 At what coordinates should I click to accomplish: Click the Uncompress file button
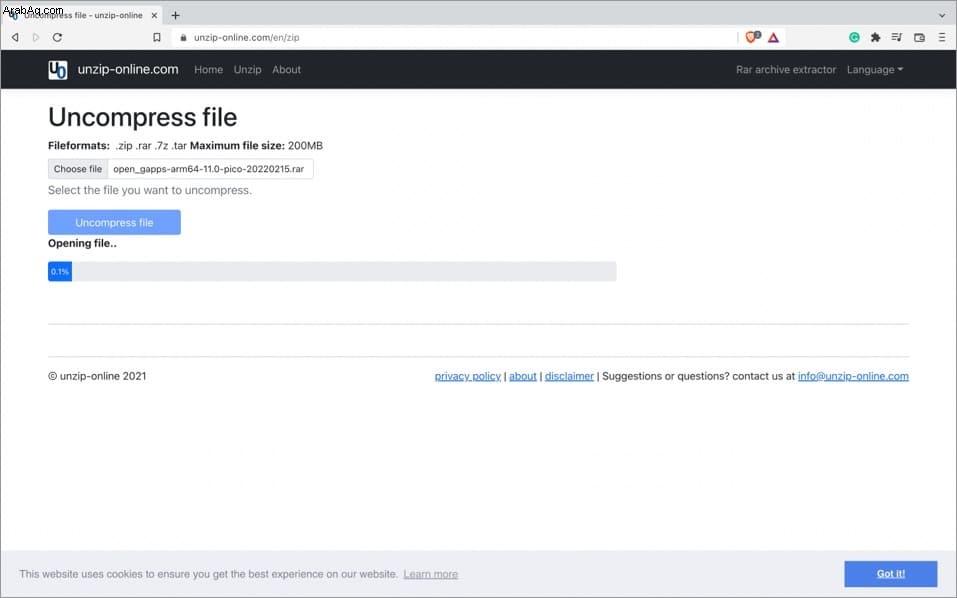click(114, 222)
